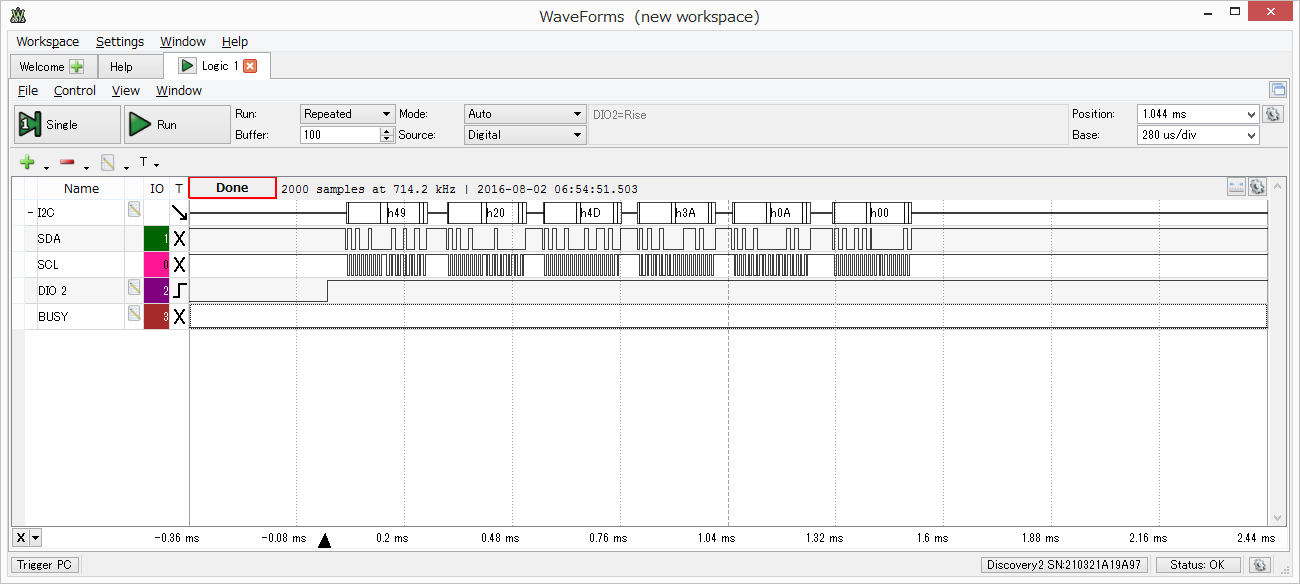Open the Source Digital dropdown

[x=524, y=135]
